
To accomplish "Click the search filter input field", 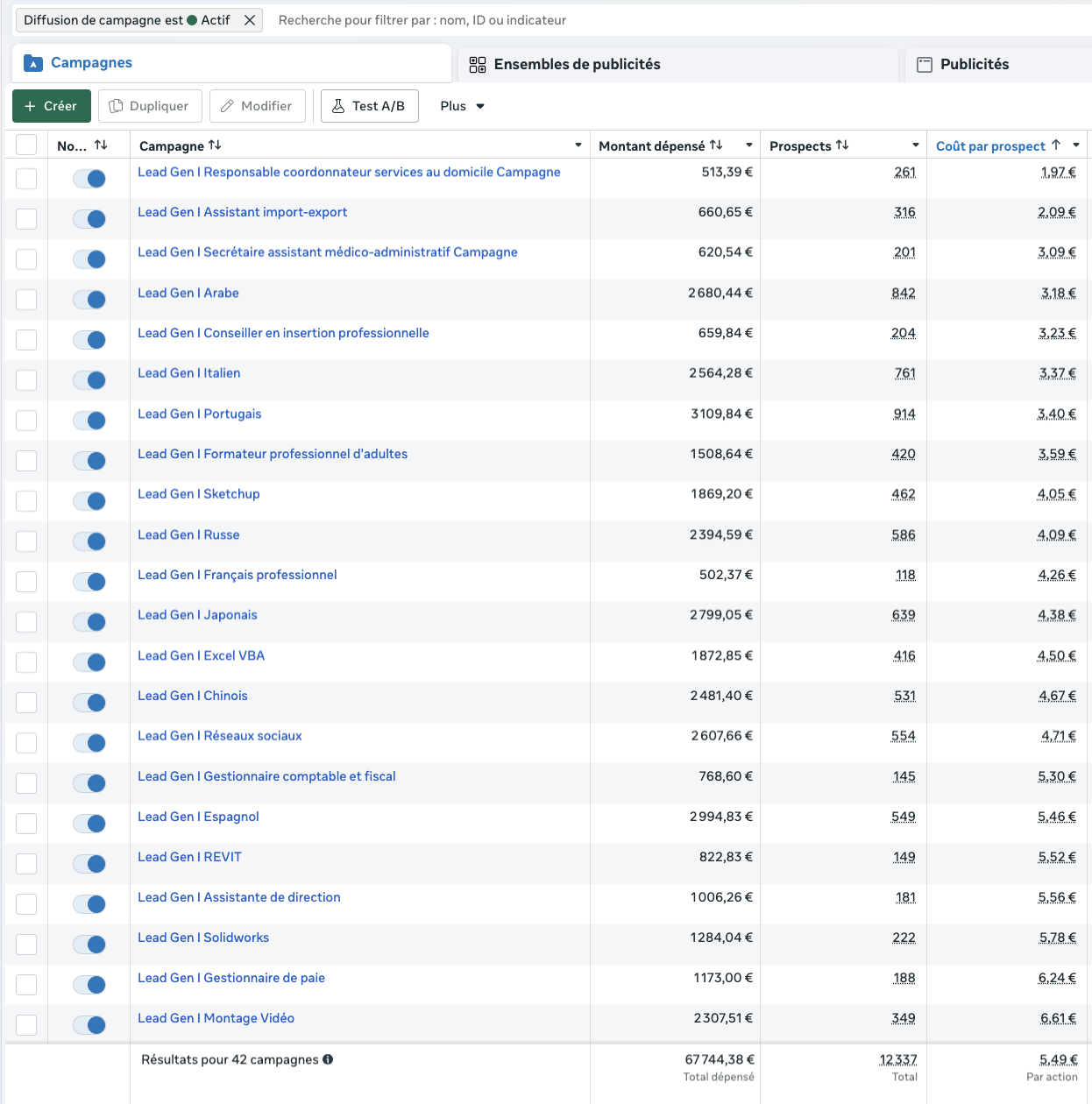I will click(679, 20).
